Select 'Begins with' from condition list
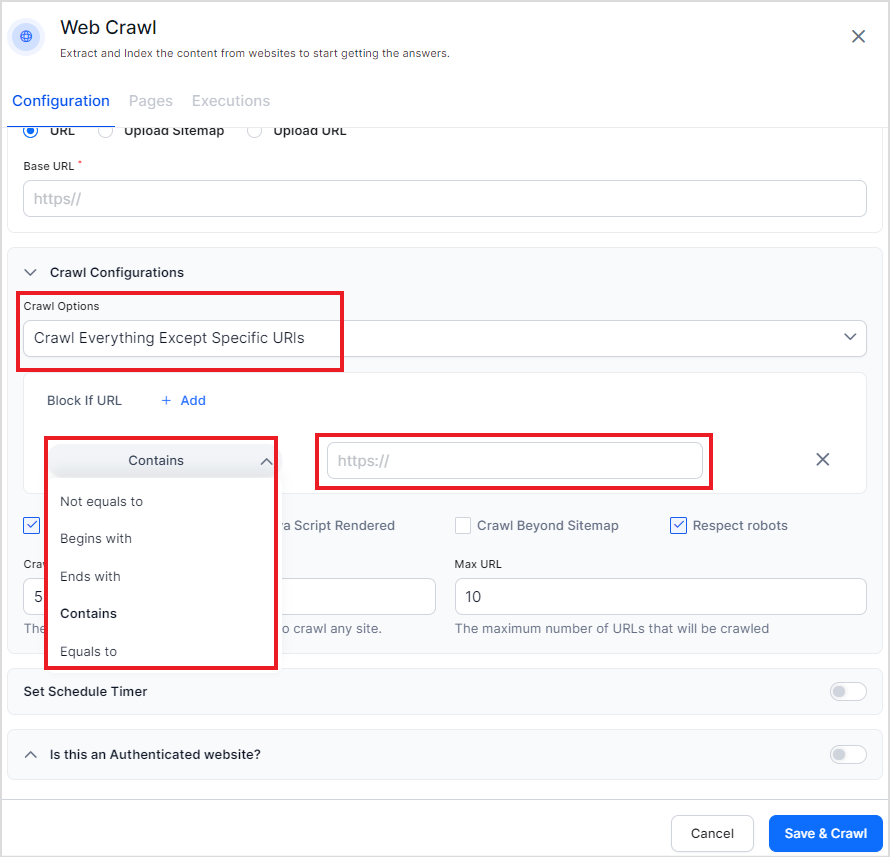The width and height of the screenshot is (890, 857). click(x=96, y=538)
